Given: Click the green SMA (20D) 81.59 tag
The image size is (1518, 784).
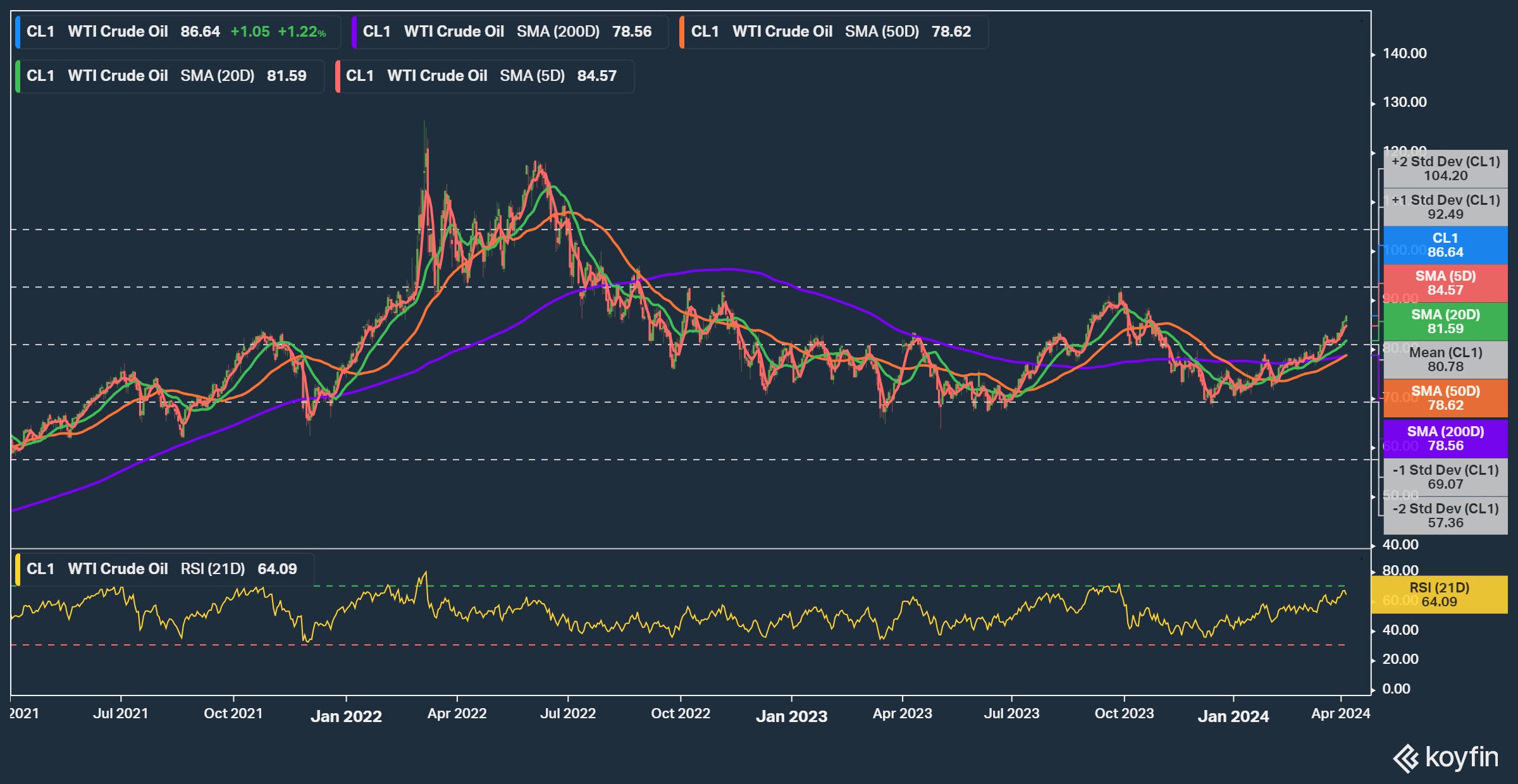Looking at the screenshot, I should tap(1445, 322).
